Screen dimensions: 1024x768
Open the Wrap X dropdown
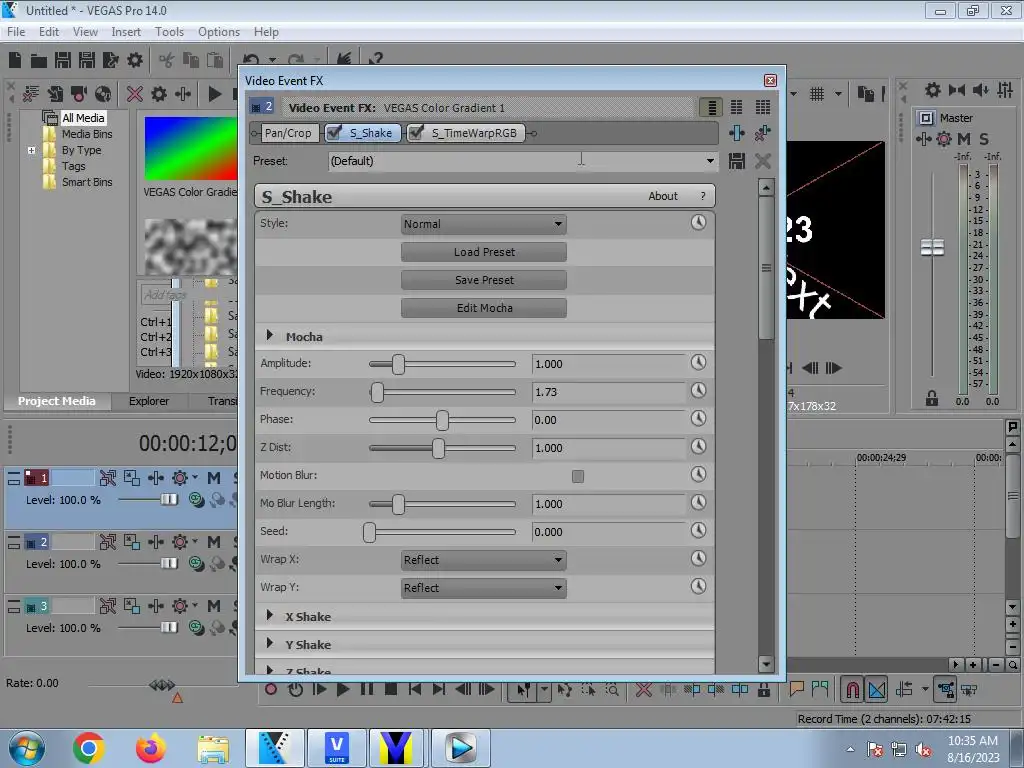tap(484, 560)
